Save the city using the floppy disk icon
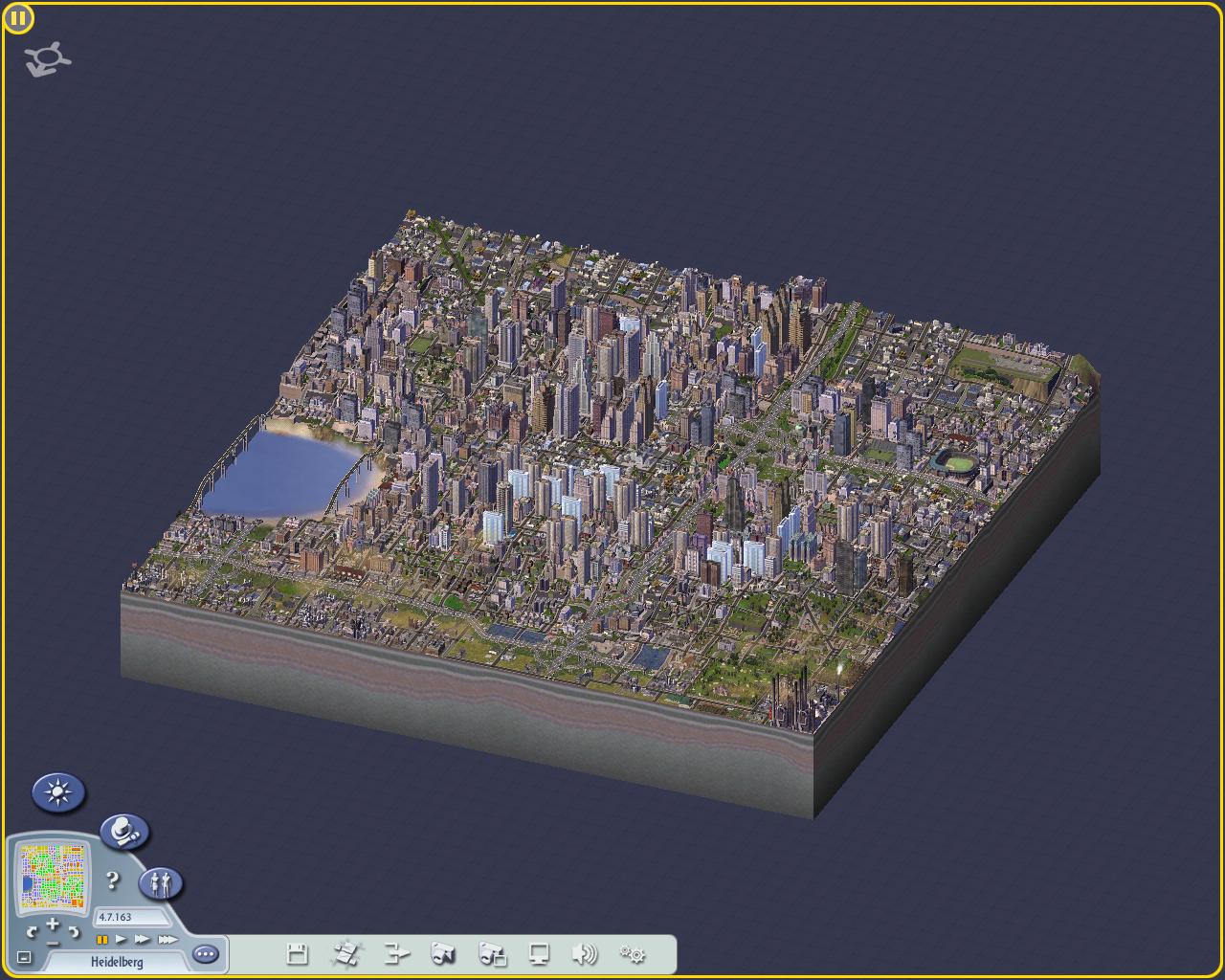 pos(298,953)
